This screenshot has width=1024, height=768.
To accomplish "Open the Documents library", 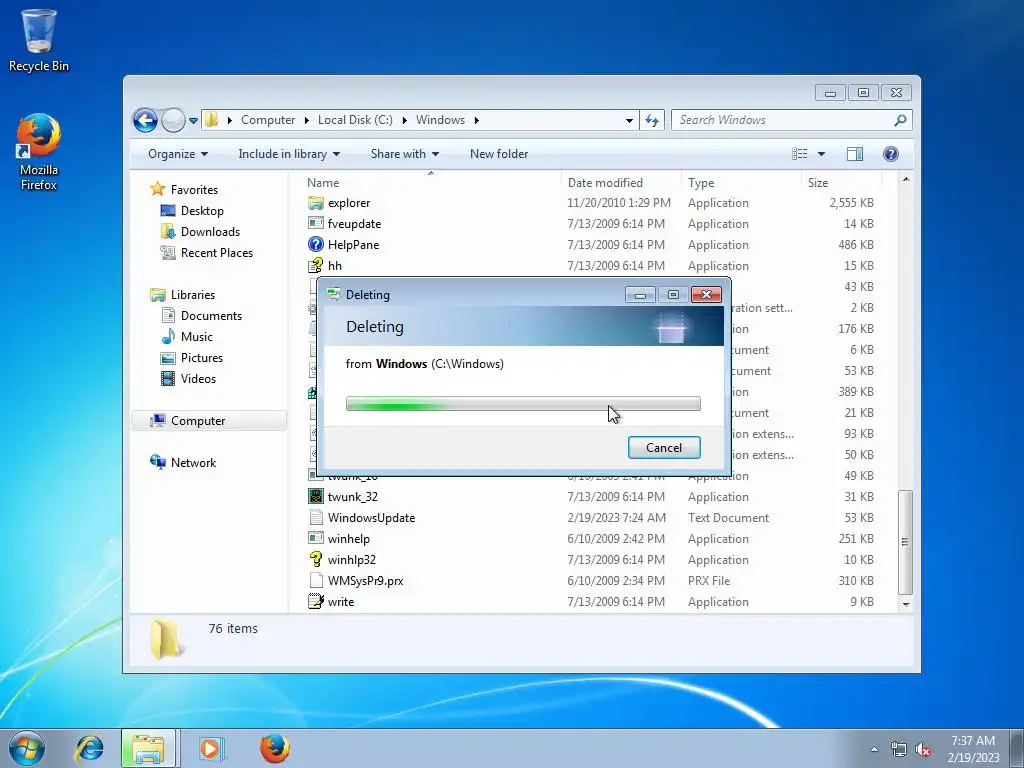I will (211, 316).
